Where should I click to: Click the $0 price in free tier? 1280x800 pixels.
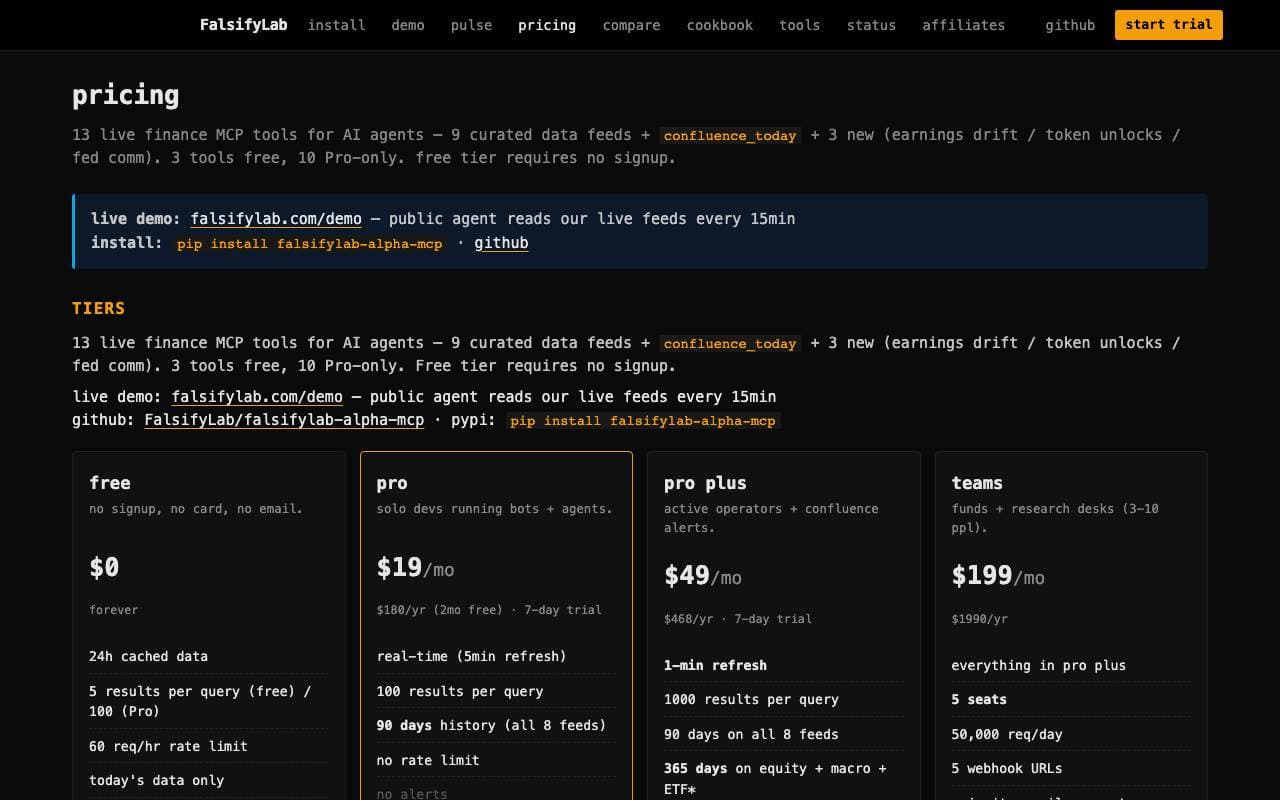104,567
